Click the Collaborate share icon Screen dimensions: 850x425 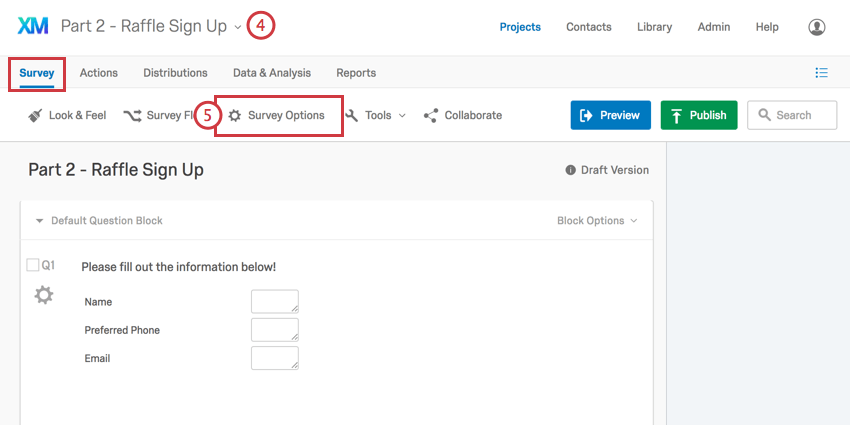[431, 115]
